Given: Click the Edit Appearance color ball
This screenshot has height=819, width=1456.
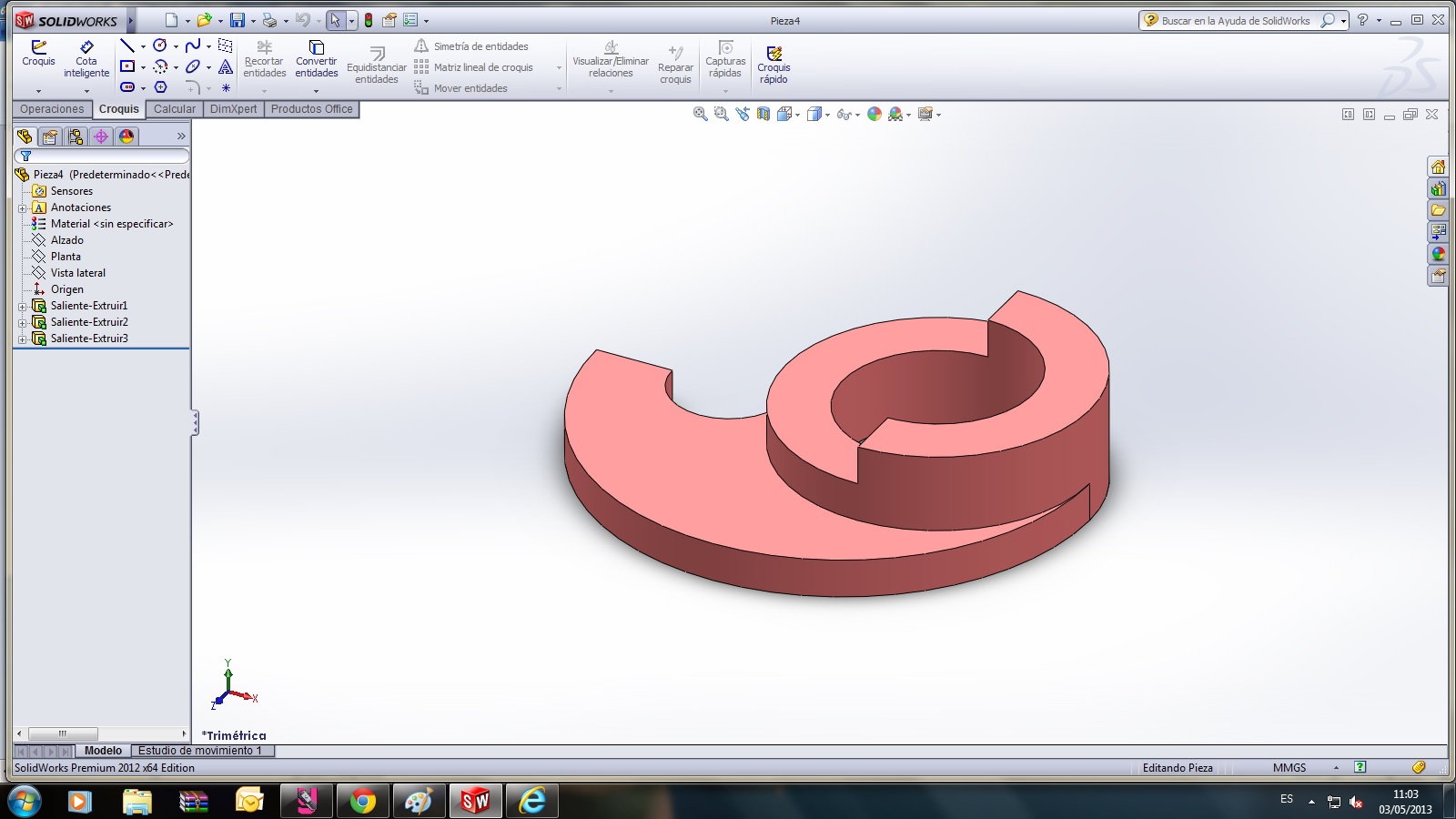Looking at the screenshot, I should [x=875, y=114].
